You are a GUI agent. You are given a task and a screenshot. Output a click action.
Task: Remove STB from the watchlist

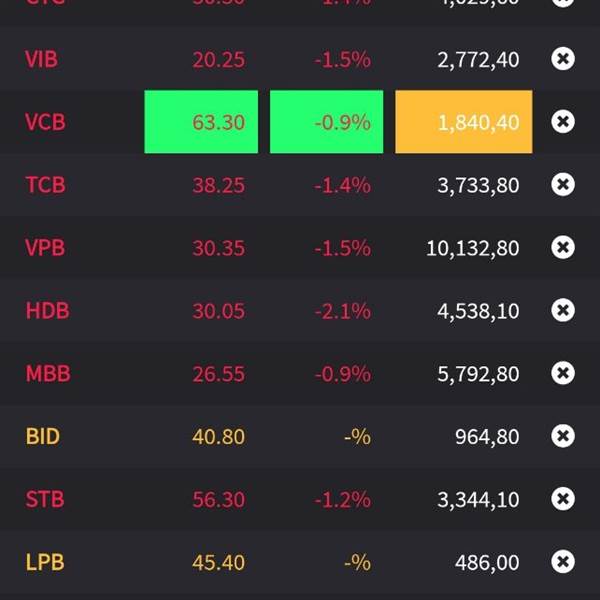[x=563, y=499]
